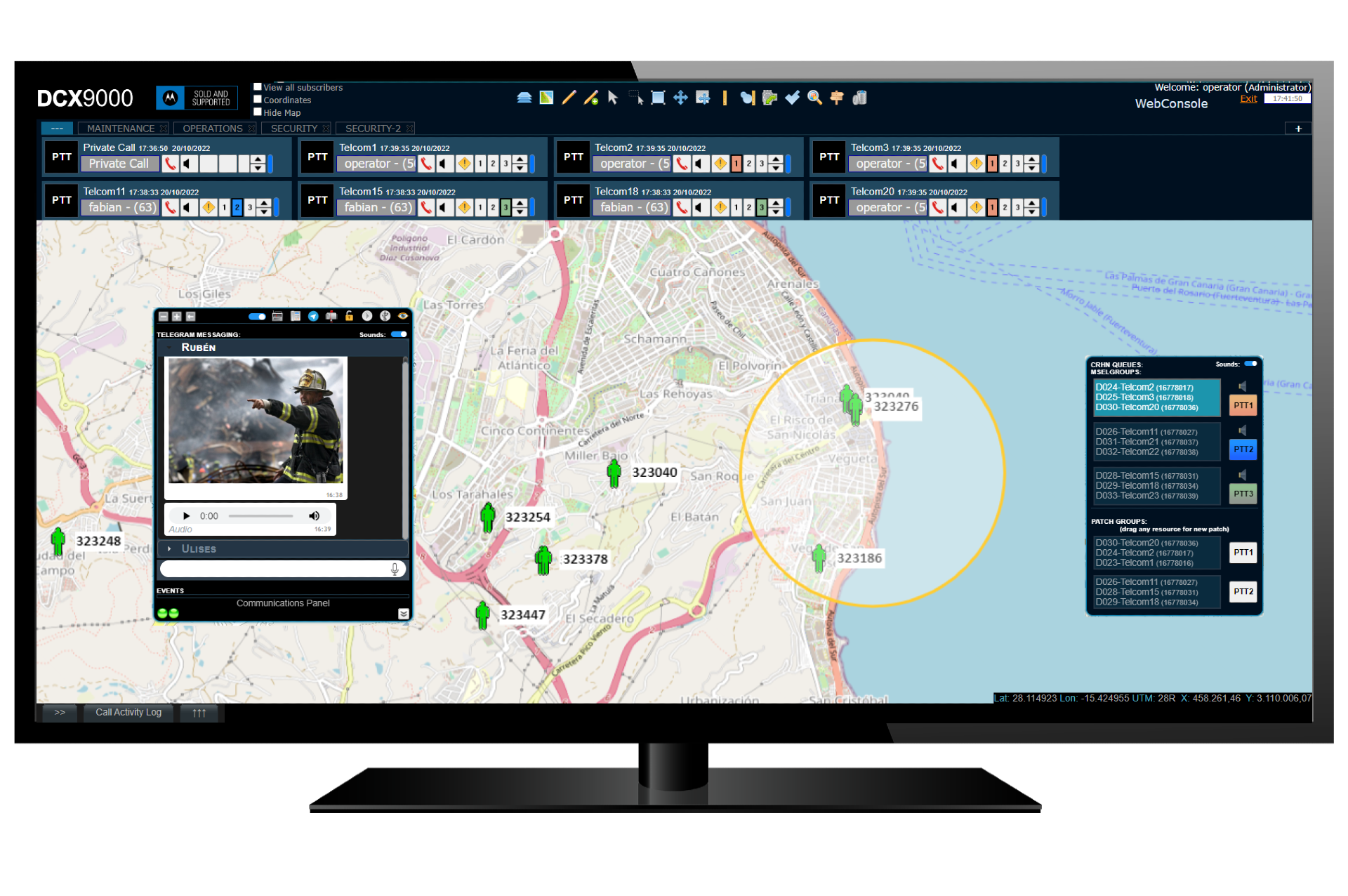This screenshot has height=896, width=1348.
Task: Select the ruler measurement tool
Action: tap(725, 98)
